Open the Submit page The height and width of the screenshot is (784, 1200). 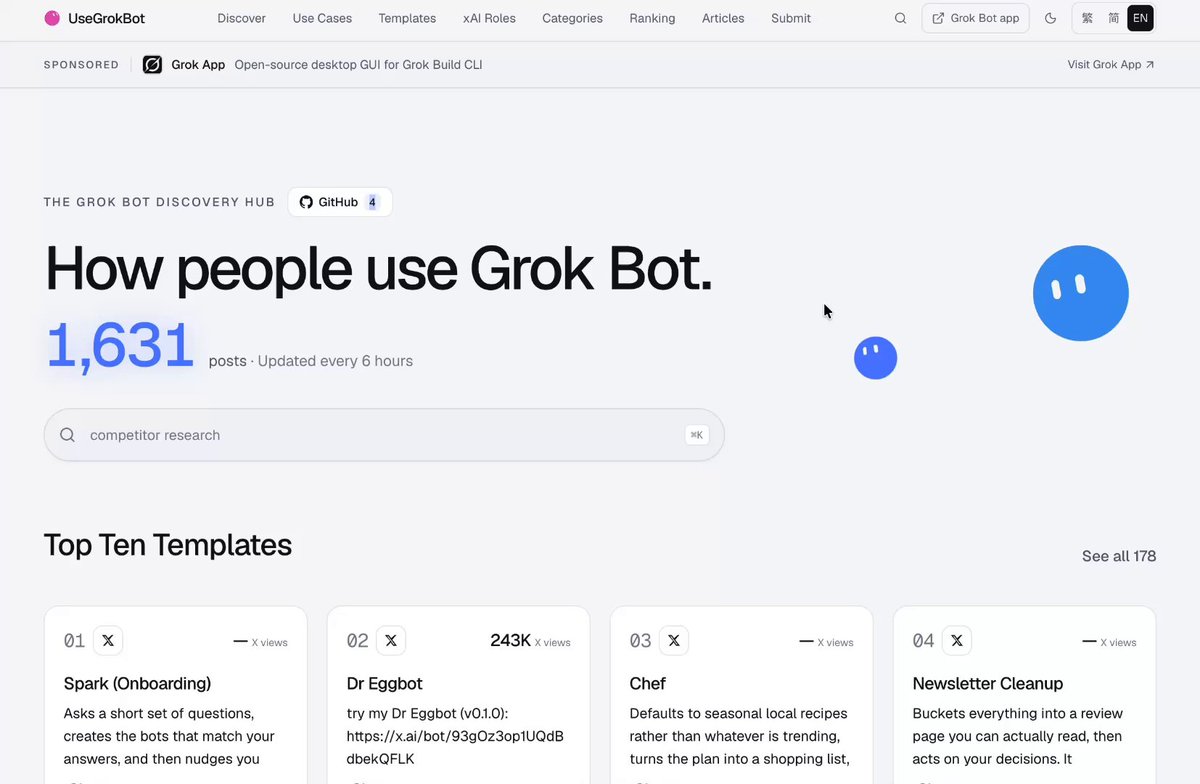coord(791,18)
